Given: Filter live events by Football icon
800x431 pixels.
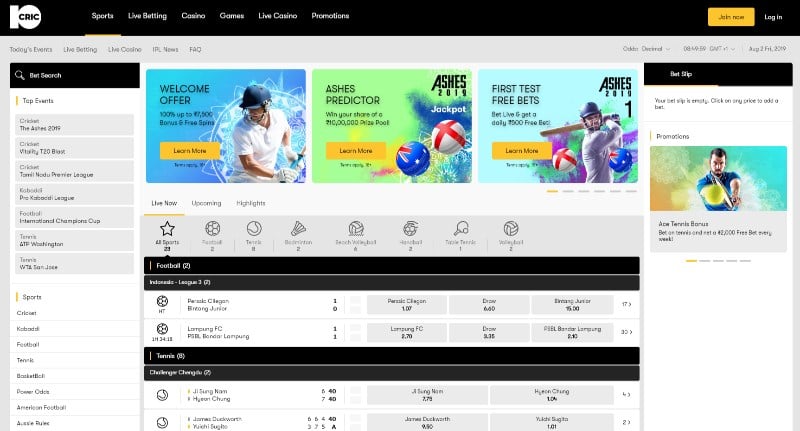Looking at the screenshot, I should click(212, 228).
